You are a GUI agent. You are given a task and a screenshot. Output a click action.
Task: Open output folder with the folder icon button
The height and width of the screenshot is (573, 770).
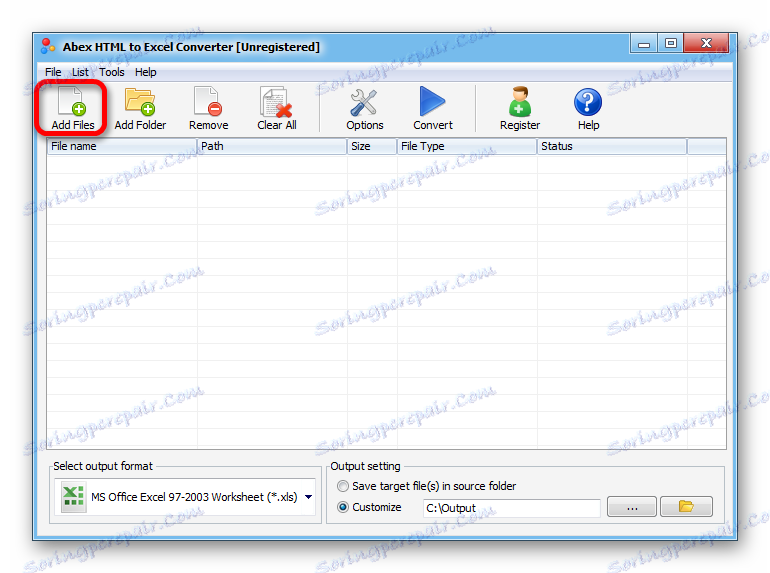pos(686,506)
